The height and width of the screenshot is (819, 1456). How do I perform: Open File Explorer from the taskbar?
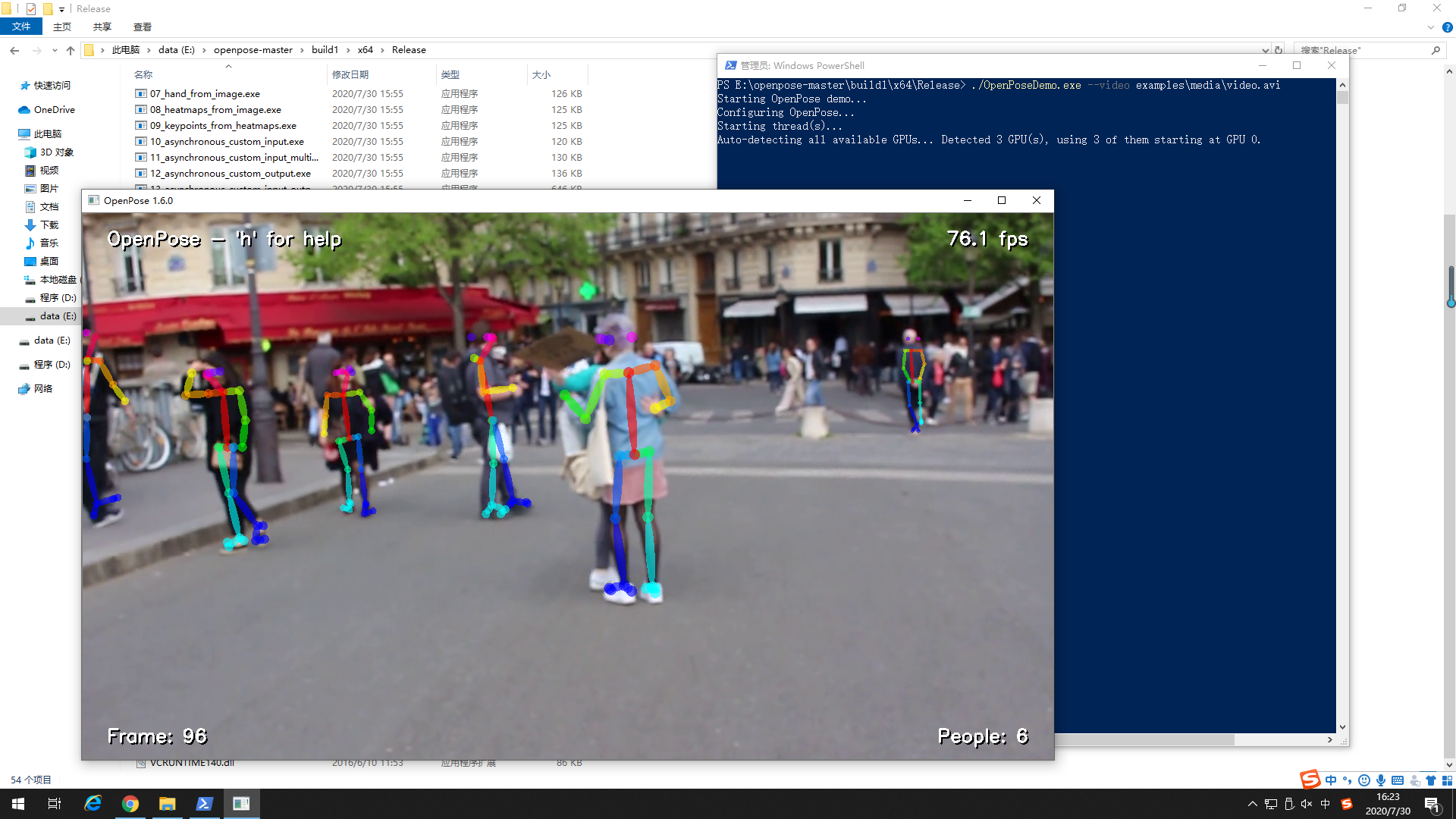(168, 803)
